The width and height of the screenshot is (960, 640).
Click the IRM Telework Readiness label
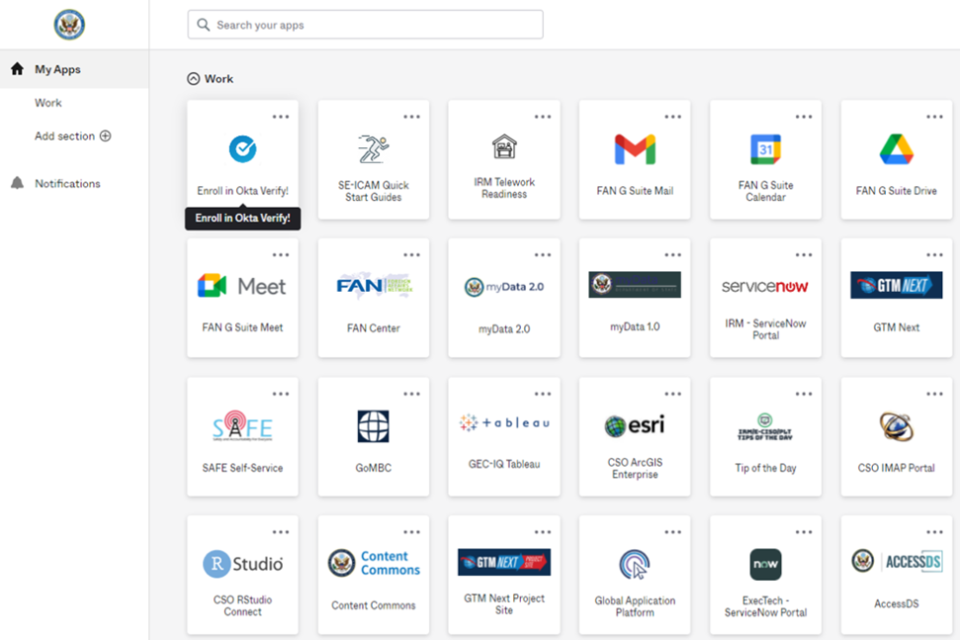[x=504, y=188]
